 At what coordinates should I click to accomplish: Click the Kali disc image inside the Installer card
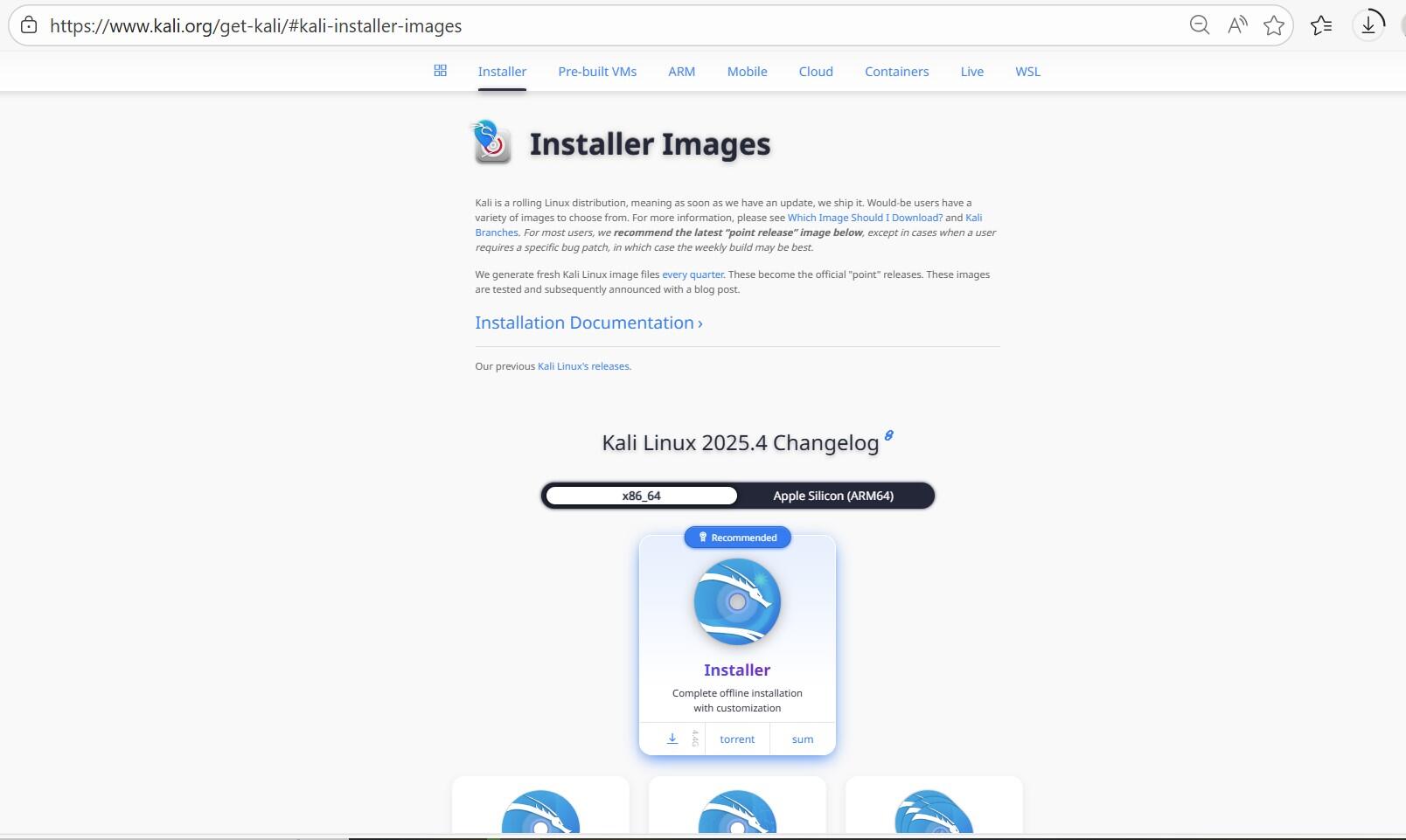[736, 601]
